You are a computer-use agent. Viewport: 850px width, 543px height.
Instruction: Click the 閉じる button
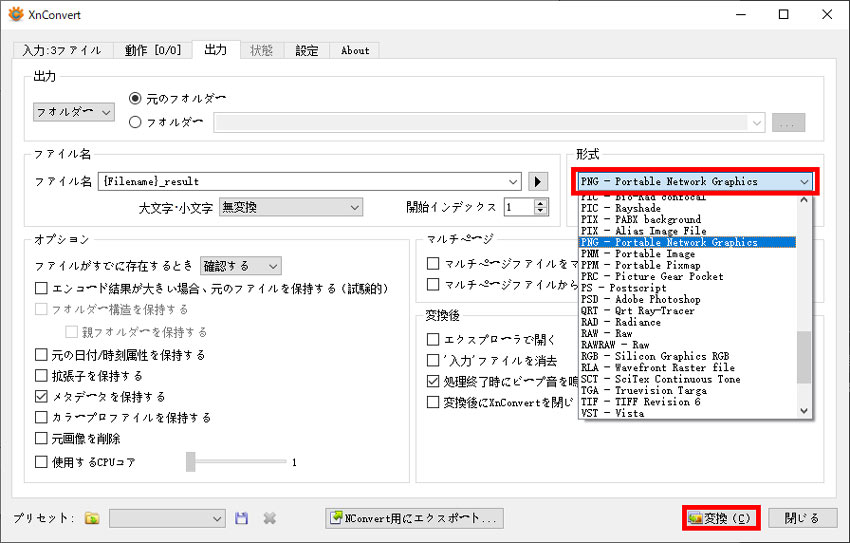tap(802, 519)
